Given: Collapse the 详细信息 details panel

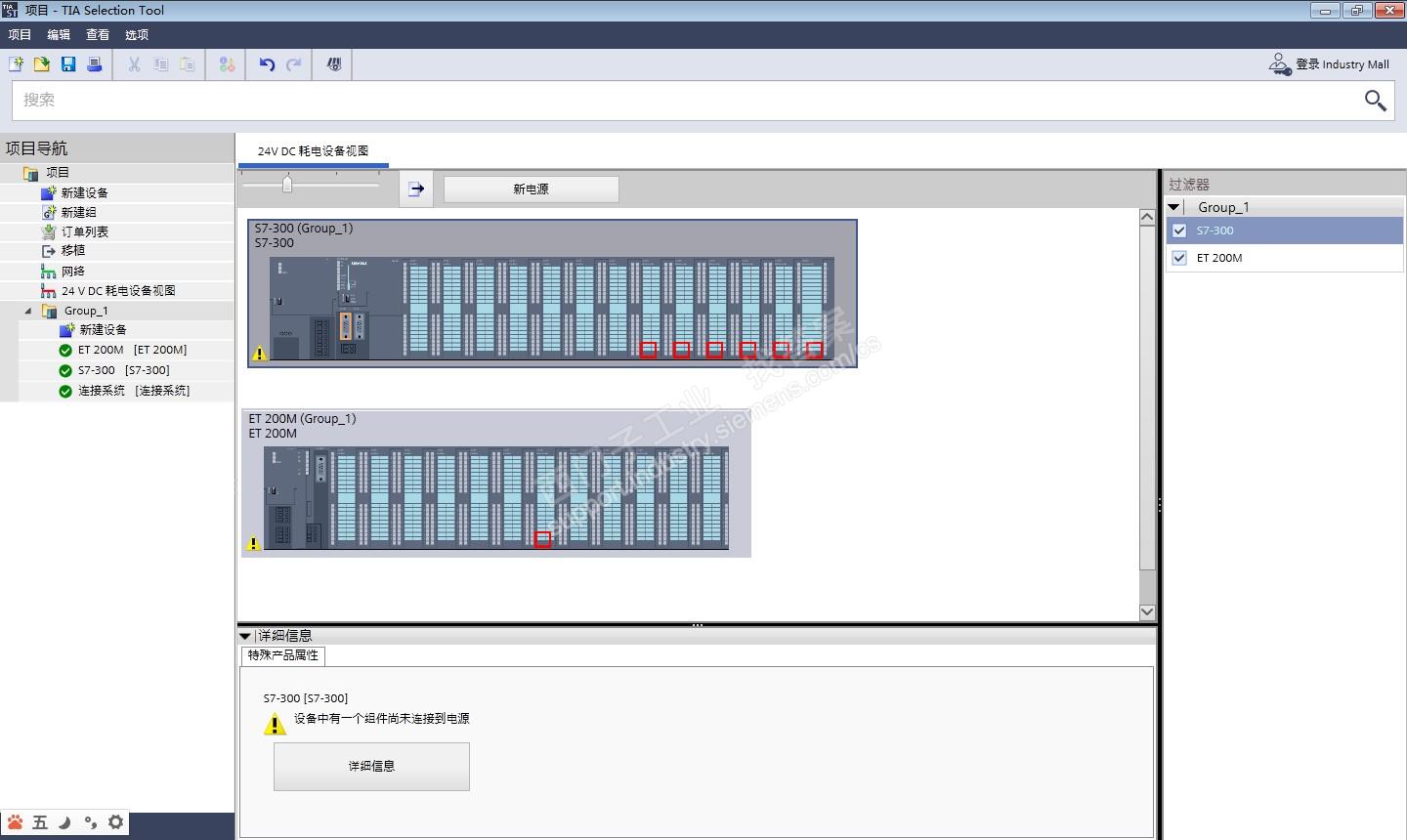Looking at the screenshot, I should tap(245, 636).
